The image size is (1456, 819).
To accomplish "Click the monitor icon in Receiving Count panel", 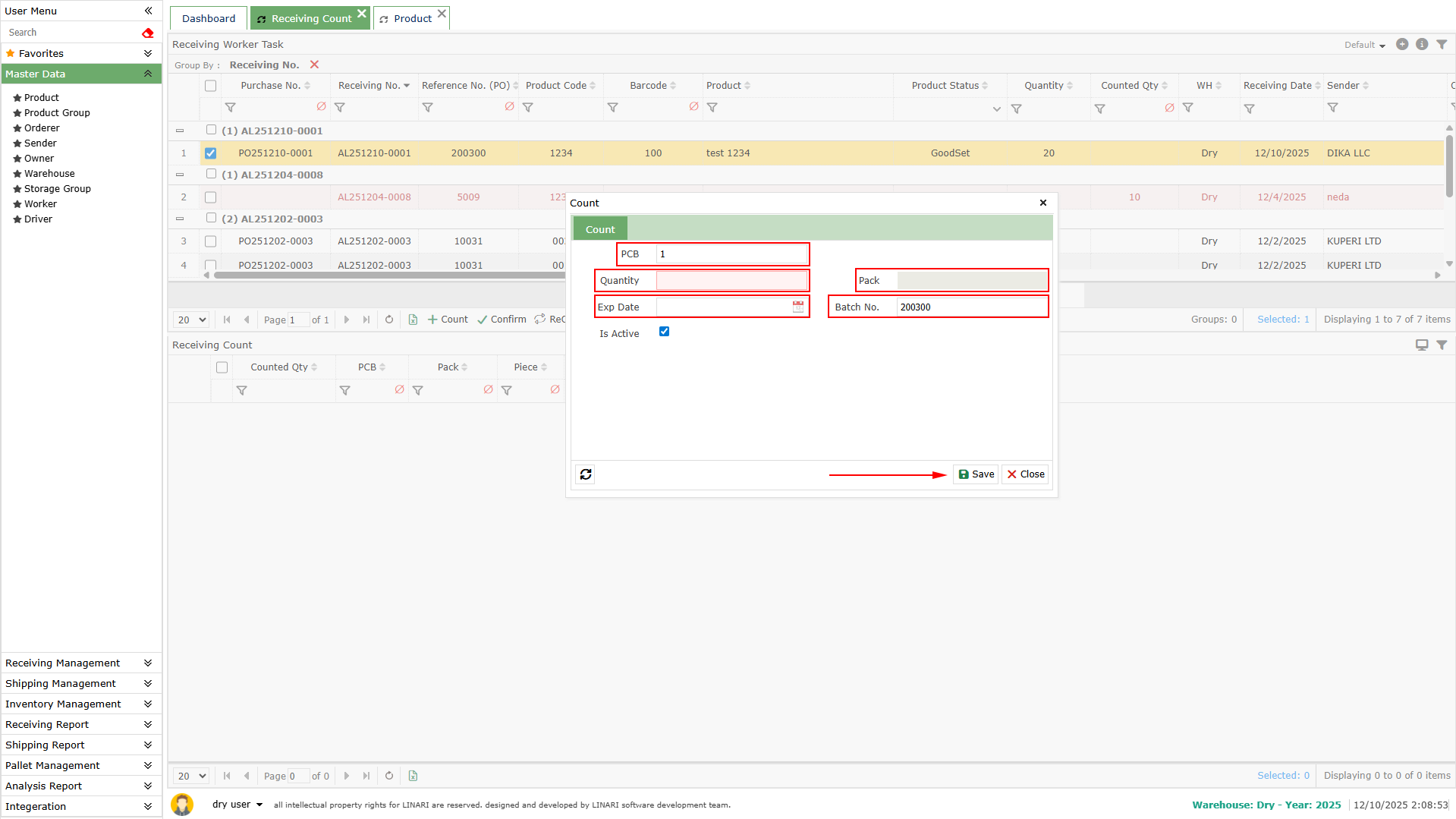I will coord(1421,345).
